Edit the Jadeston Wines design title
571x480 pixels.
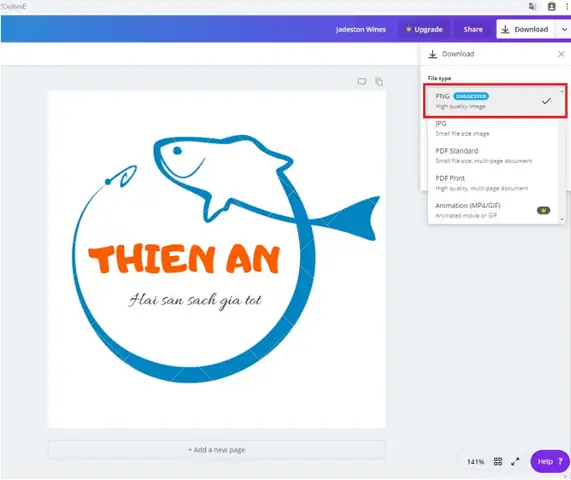click(361, 29)
